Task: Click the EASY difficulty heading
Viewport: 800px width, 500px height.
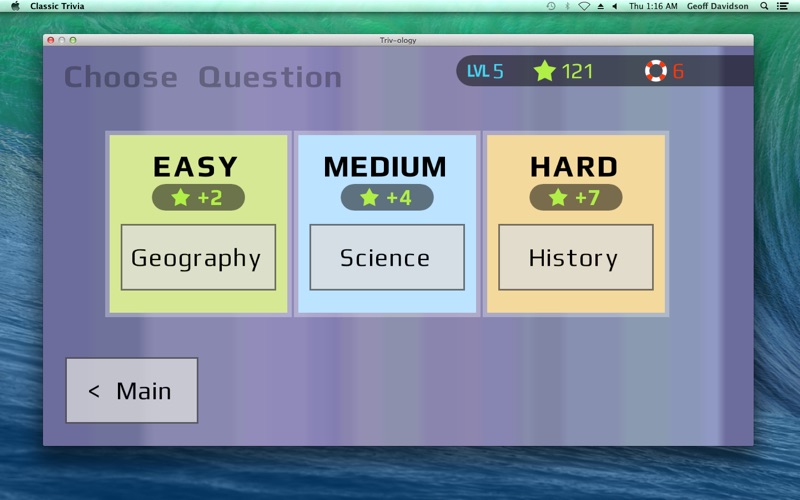Action: point(196,166)
